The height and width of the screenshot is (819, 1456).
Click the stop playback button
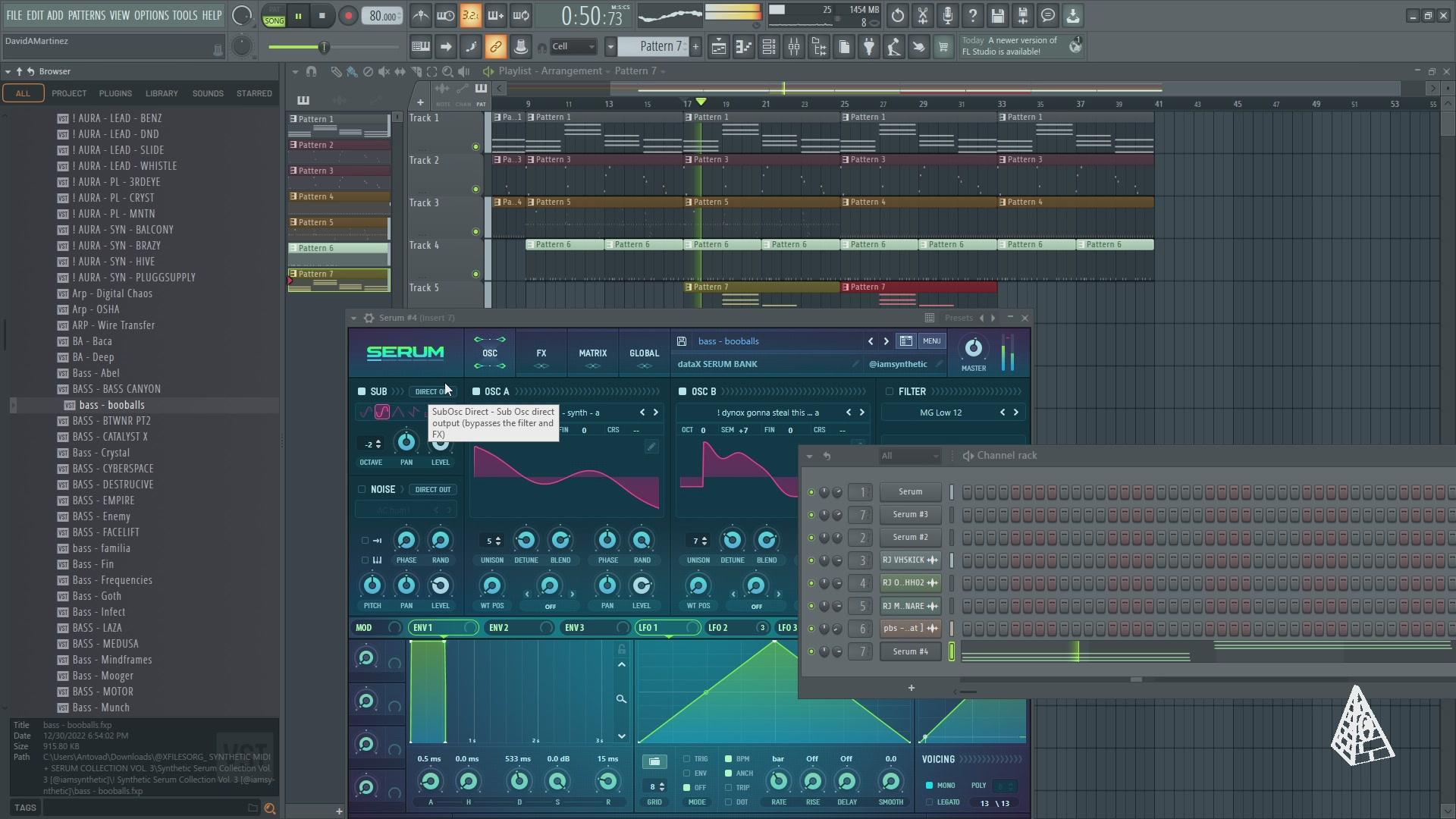[x=322, y=16]
